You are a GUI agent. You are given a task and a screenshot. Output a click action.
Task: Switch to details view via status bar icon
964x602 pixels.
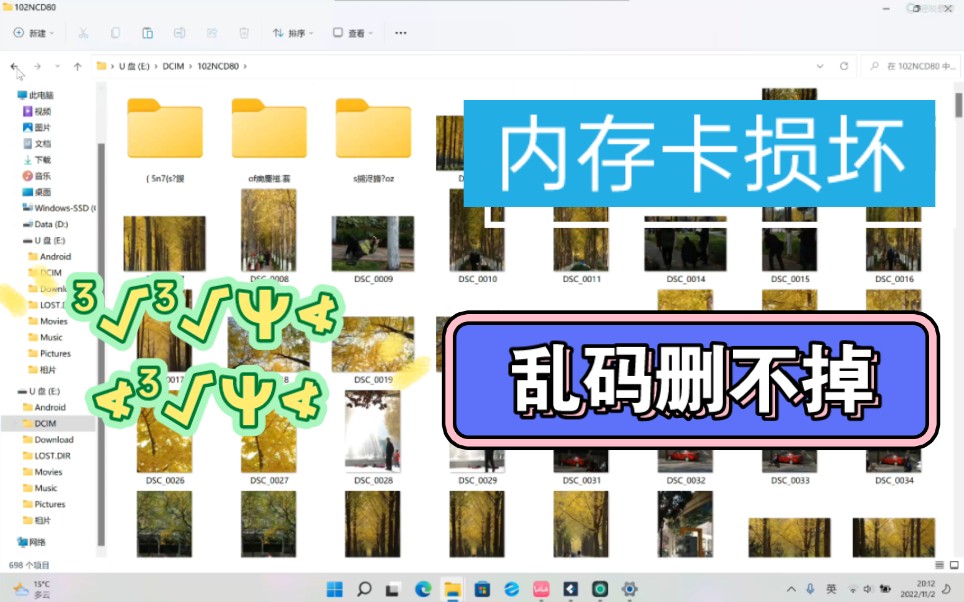click(x=938, y=565)
